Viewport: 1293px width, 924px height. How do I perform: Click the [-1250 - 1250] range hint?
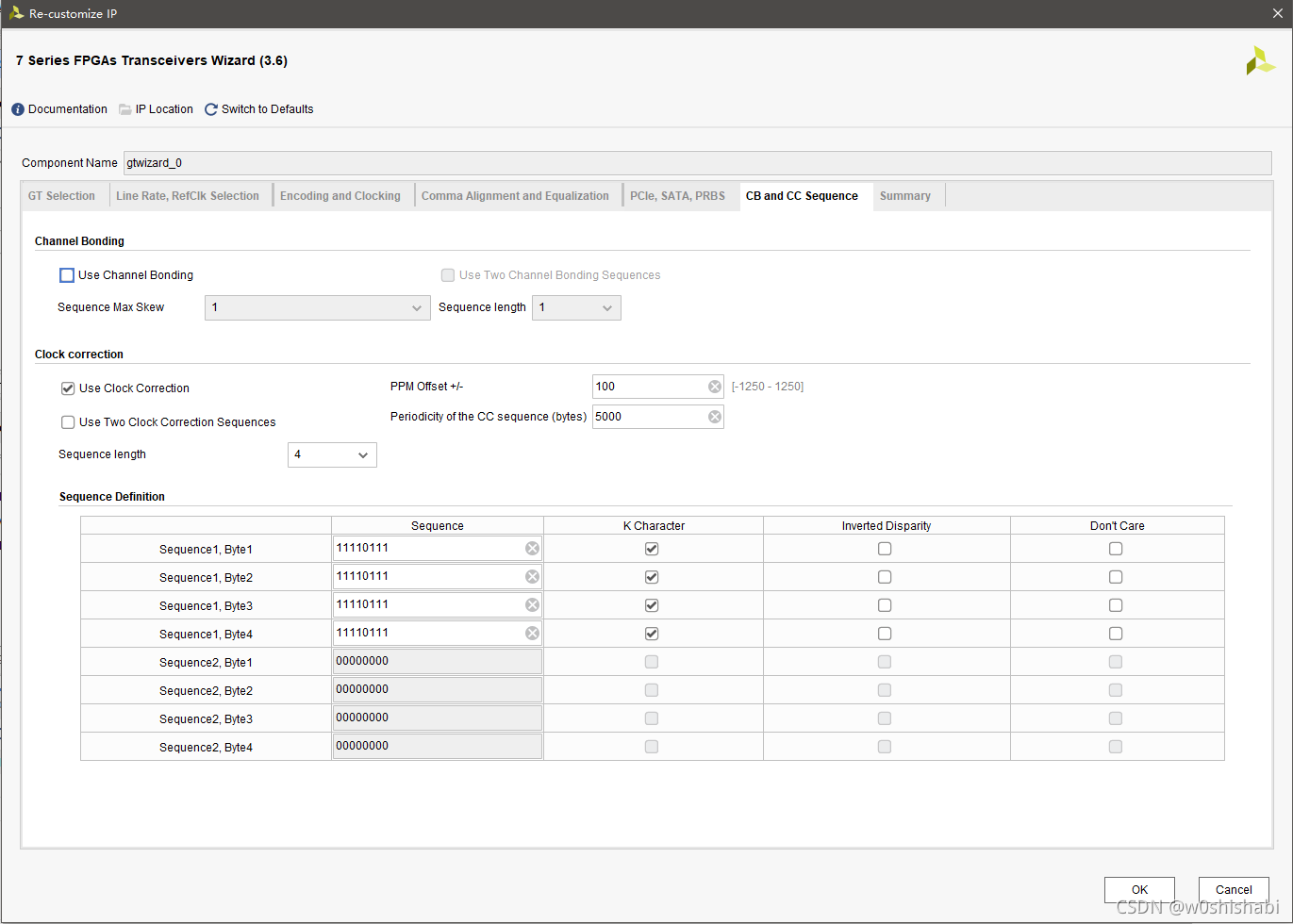pos(768,387)
